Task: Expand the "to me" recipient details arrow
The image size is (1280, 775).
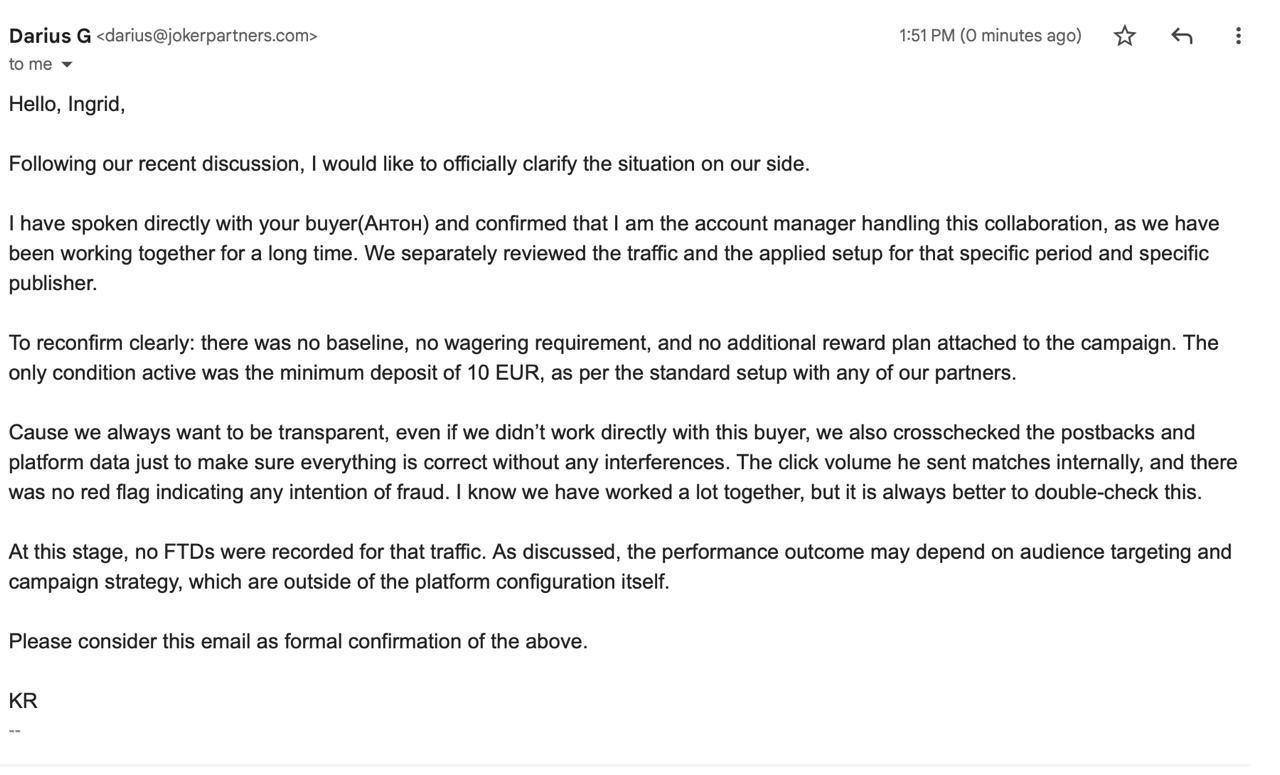Action: click(67, 65)
